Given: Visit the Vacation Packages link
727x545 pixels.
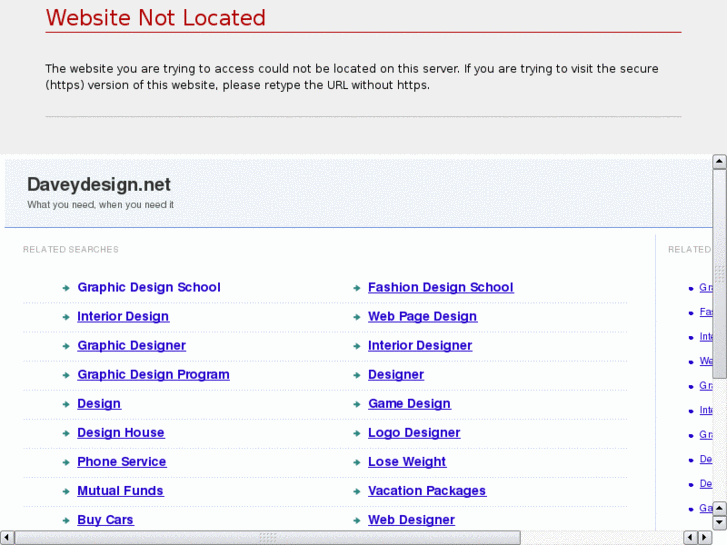Looking at the screenshot, I should tap(427, 491).
